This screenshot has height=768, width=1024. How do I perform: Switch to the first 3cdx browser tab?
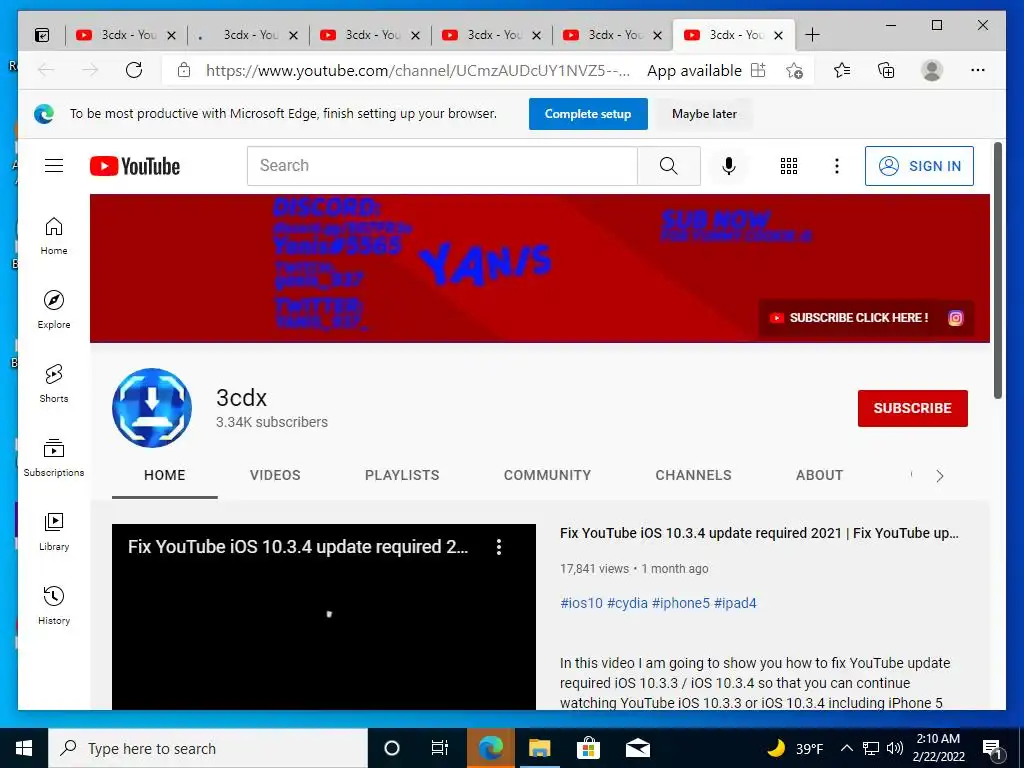pyautogui.click(x=125, y=35)
